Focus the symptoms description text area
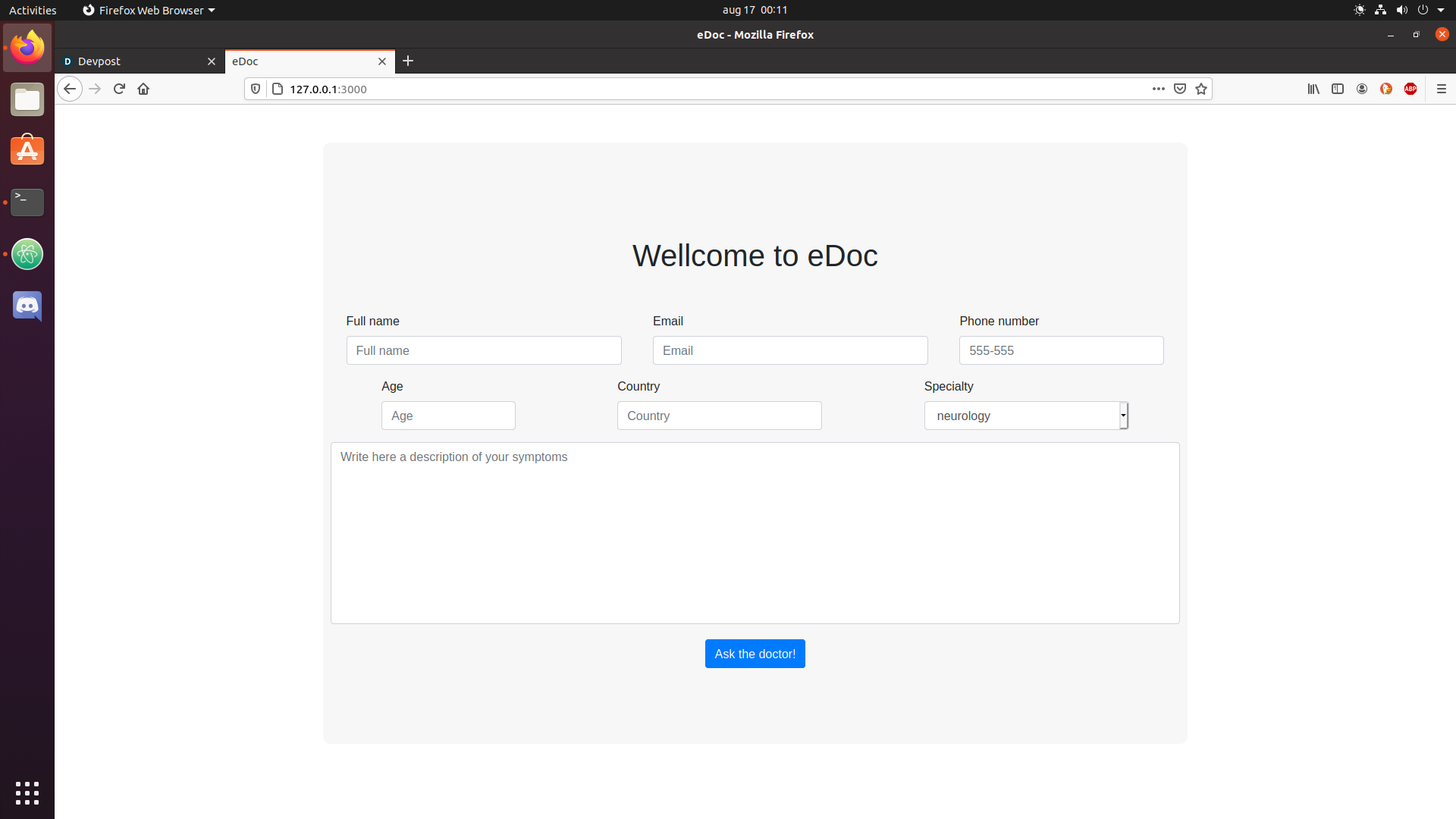This screenshot has width=1456, height=819. pos(755,532)
